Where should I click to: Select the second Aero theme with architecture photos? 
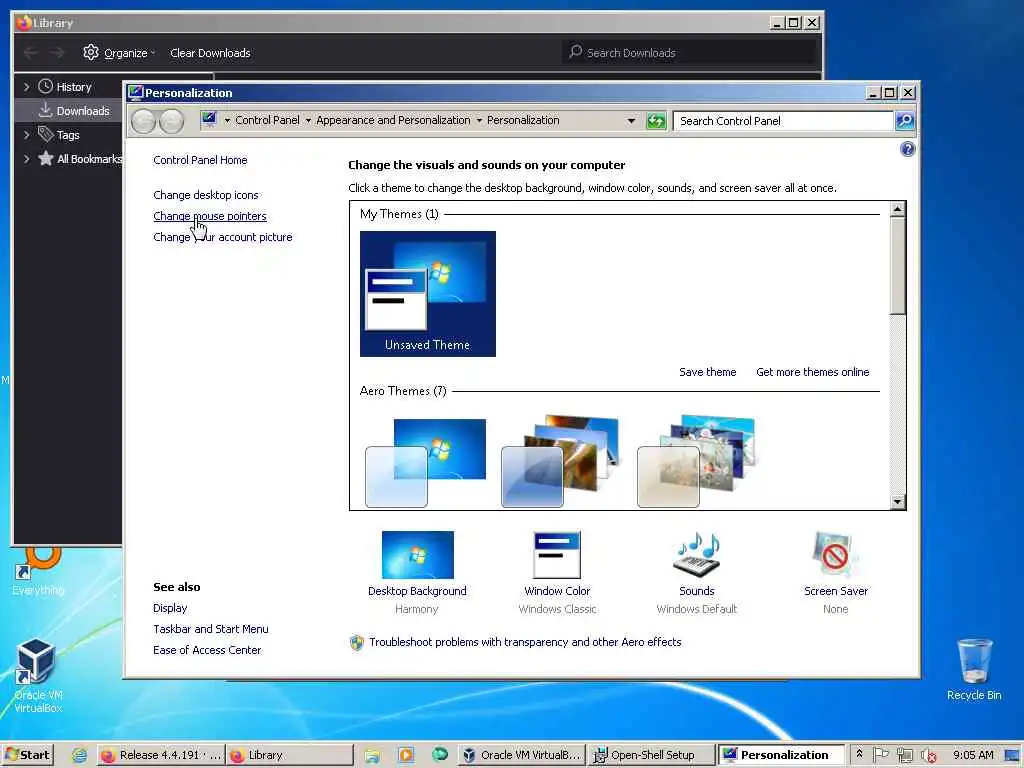click(x=560, y=461)
